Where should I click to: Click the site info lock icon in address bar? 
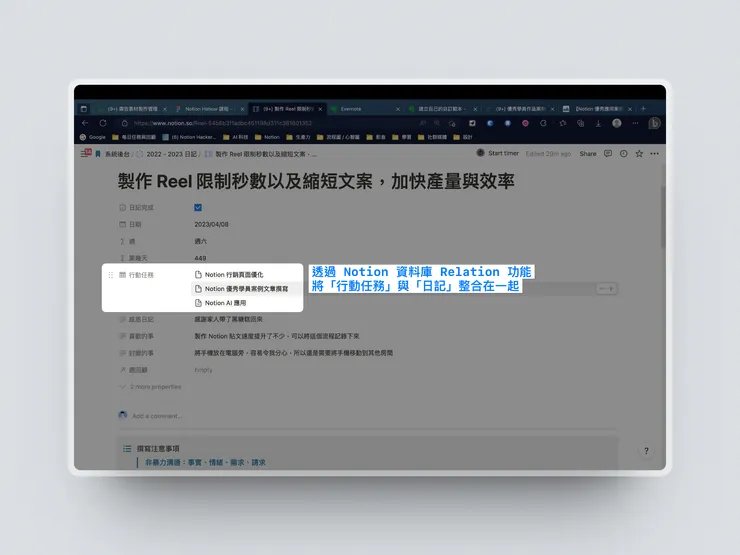[x=125, y=123]
